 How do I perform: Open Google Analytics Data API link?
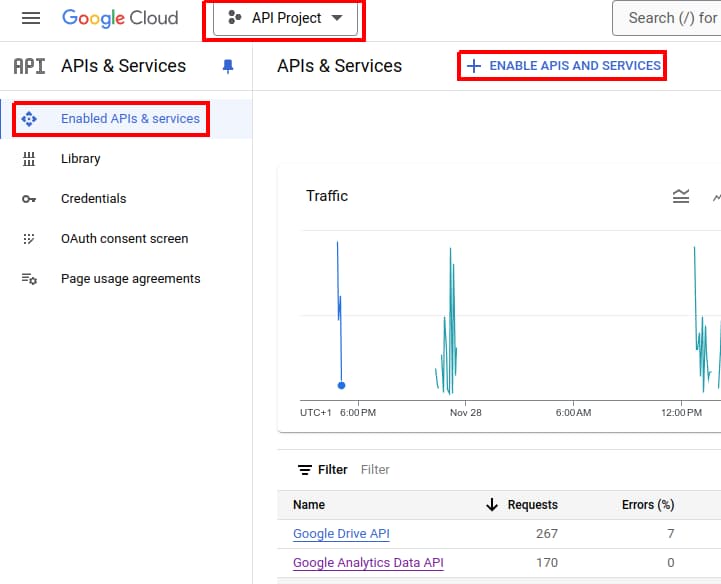click(x=367, y=563)
